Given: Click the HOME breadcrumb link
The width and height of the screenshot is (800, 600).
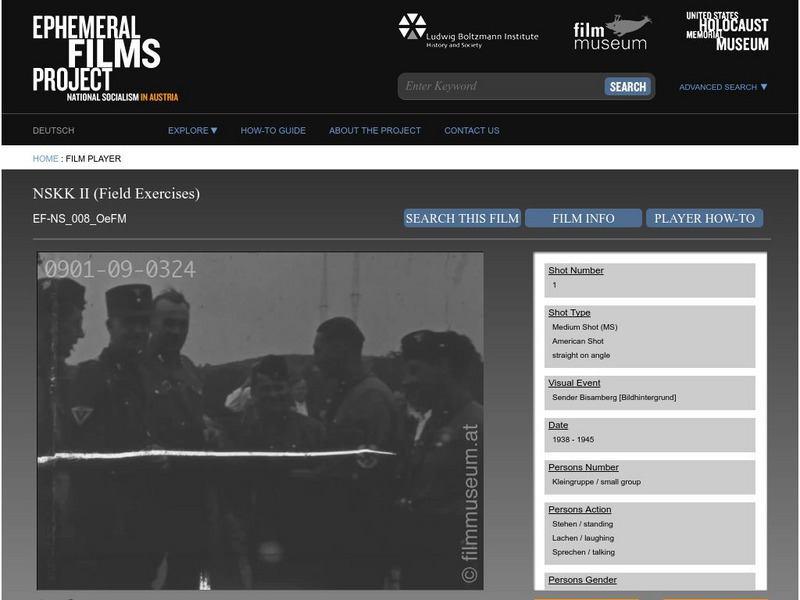Looking at the screenshot, I should pos(46,157).
